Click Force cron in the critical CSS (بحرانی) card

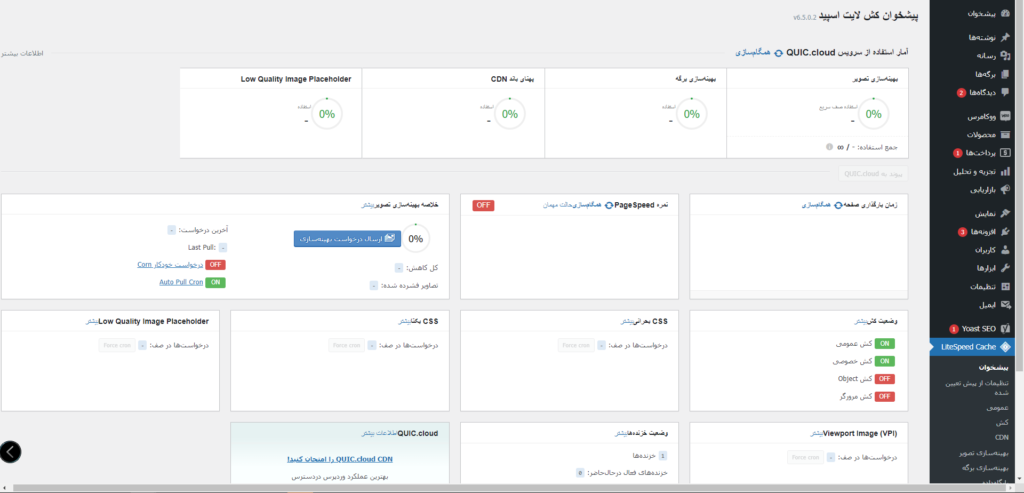tap(577, 345)
